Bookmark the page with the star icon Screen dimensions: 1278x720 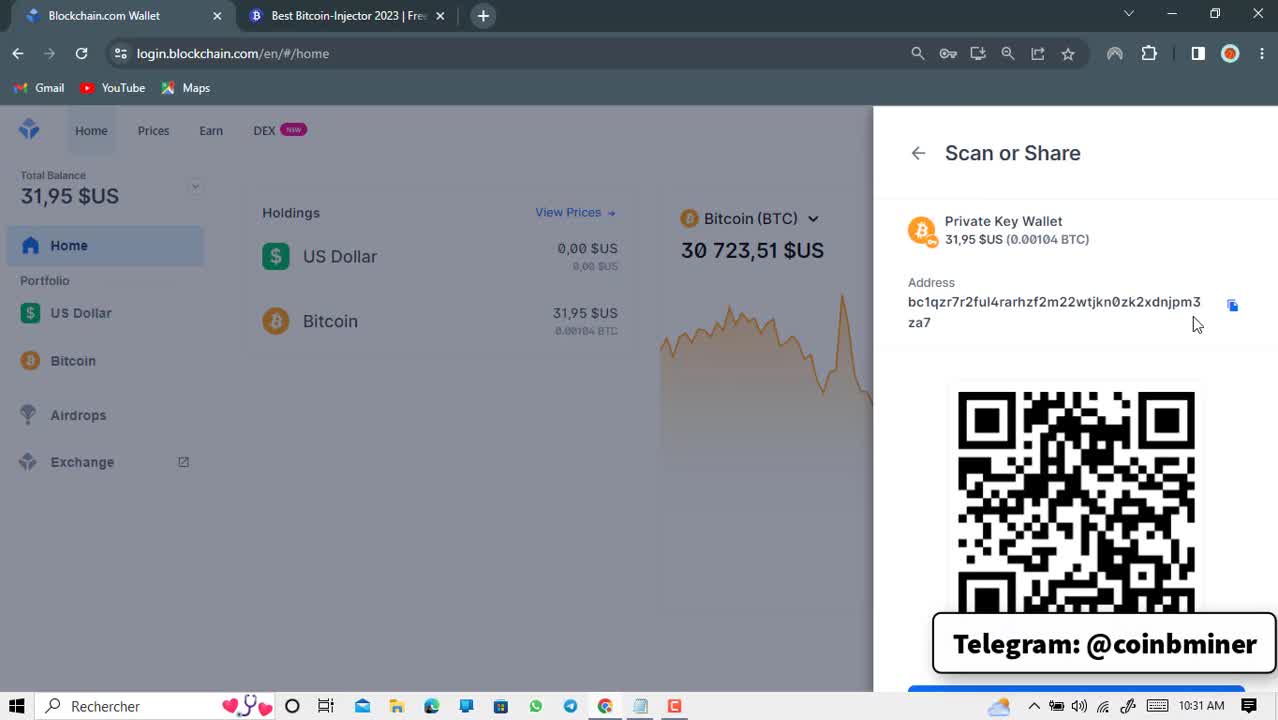[1068, 54]
